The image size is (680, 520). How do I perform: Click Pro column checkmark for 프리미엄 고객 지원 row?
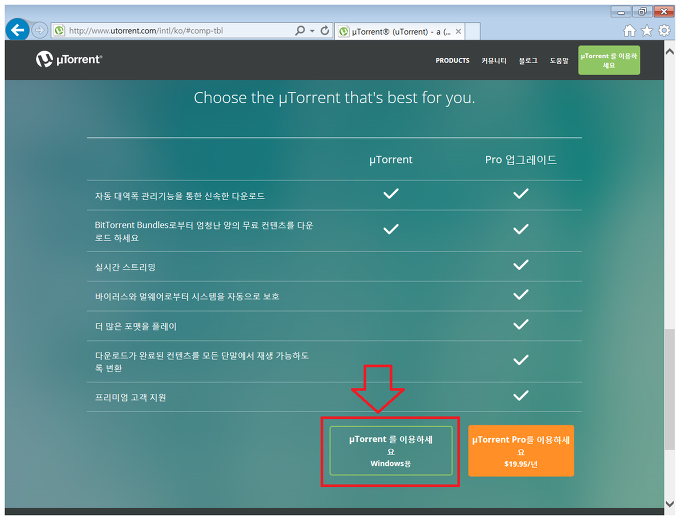coord(521,396)
